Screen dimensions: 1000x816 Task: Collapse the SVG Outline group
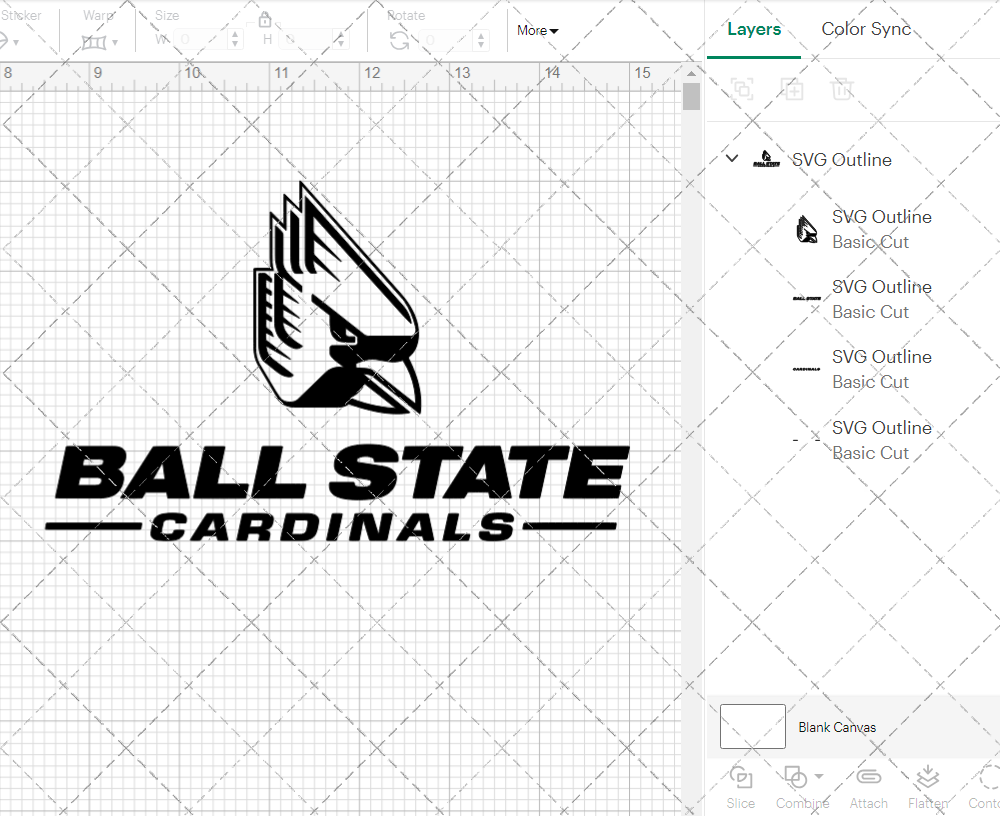(731, 158)
